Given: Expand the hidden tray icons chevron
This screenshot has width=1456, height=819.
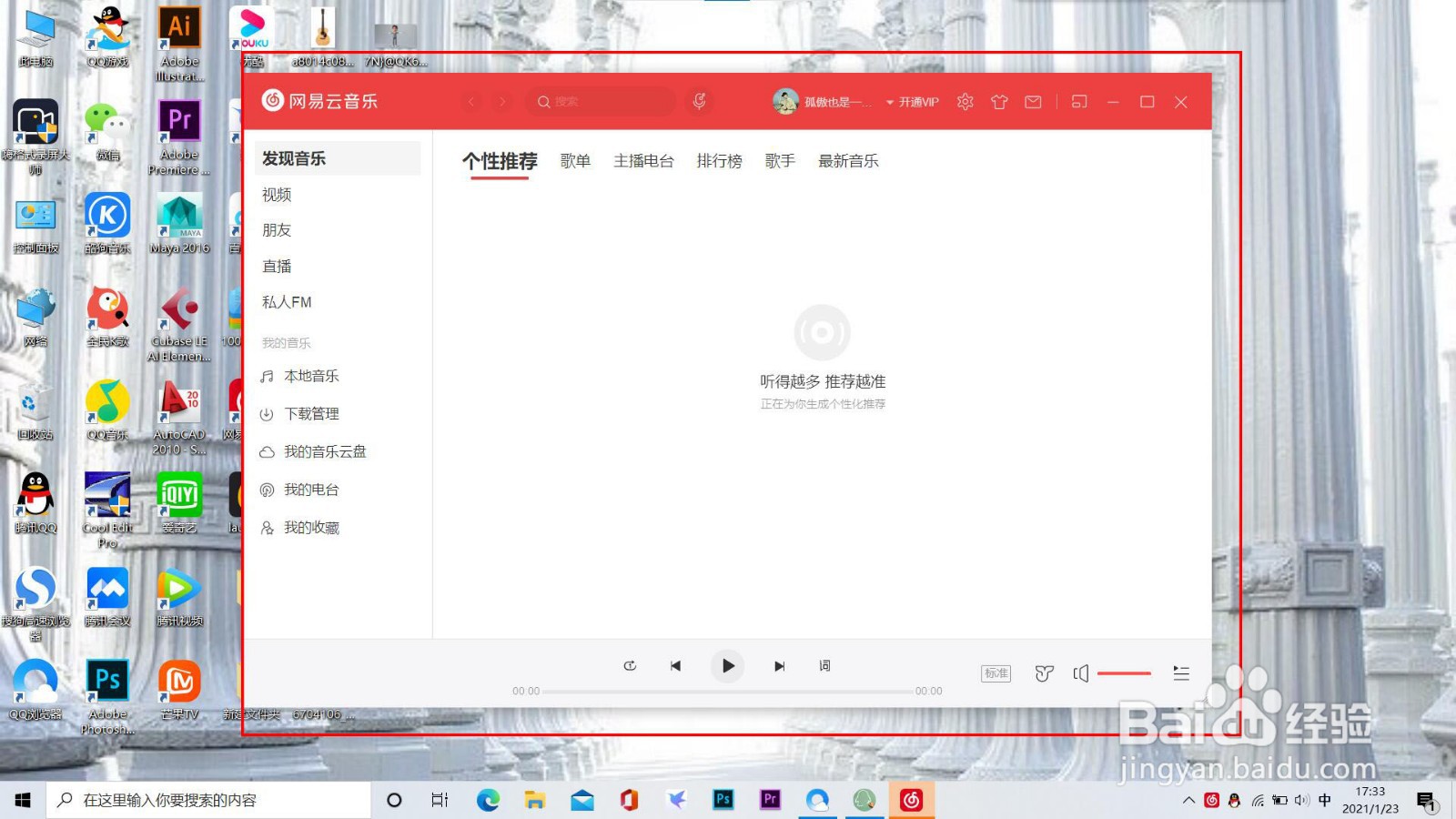Looking at the screenshot, I should (1188, 801).
